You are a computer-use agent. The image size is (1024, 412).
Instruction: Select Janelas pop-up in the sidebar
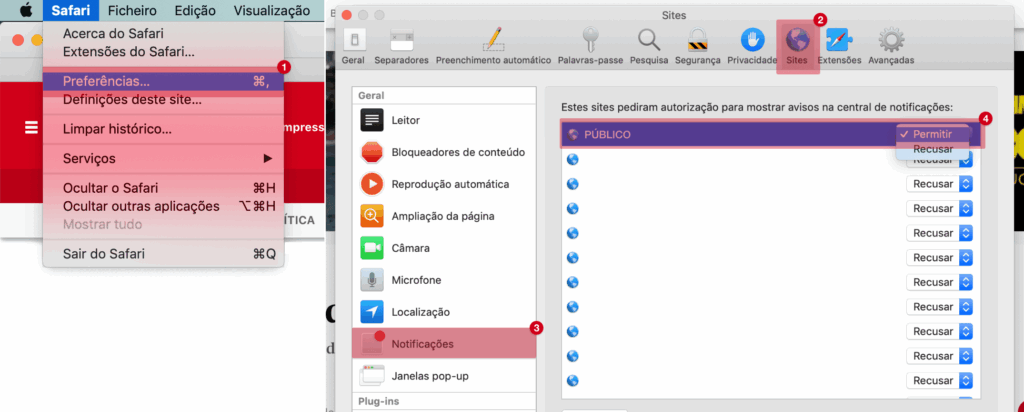pyautogui.click(x=444, y=376)
